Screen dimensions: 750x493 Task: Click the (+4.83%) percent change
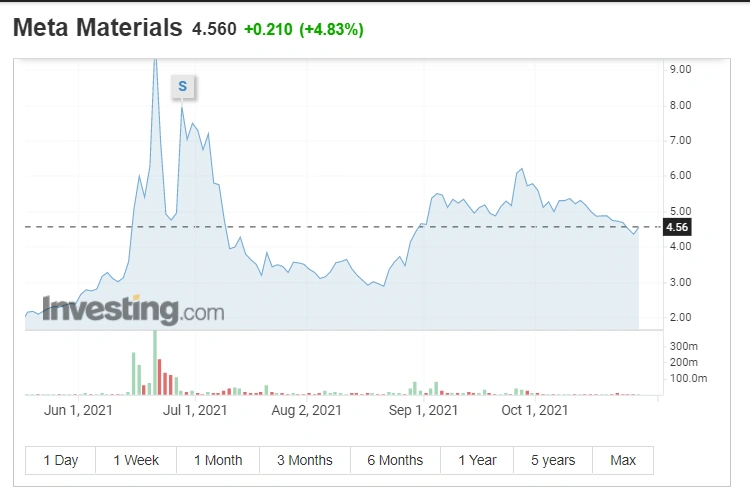pos(331,29)
